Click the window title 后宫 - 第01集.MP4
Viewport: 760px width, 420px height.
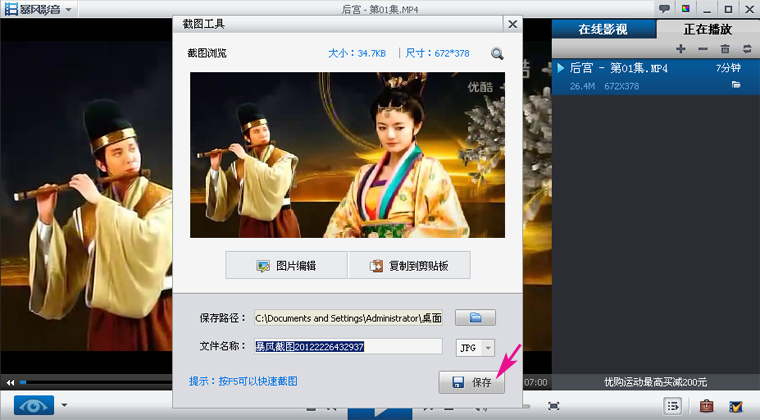[380, 9]
